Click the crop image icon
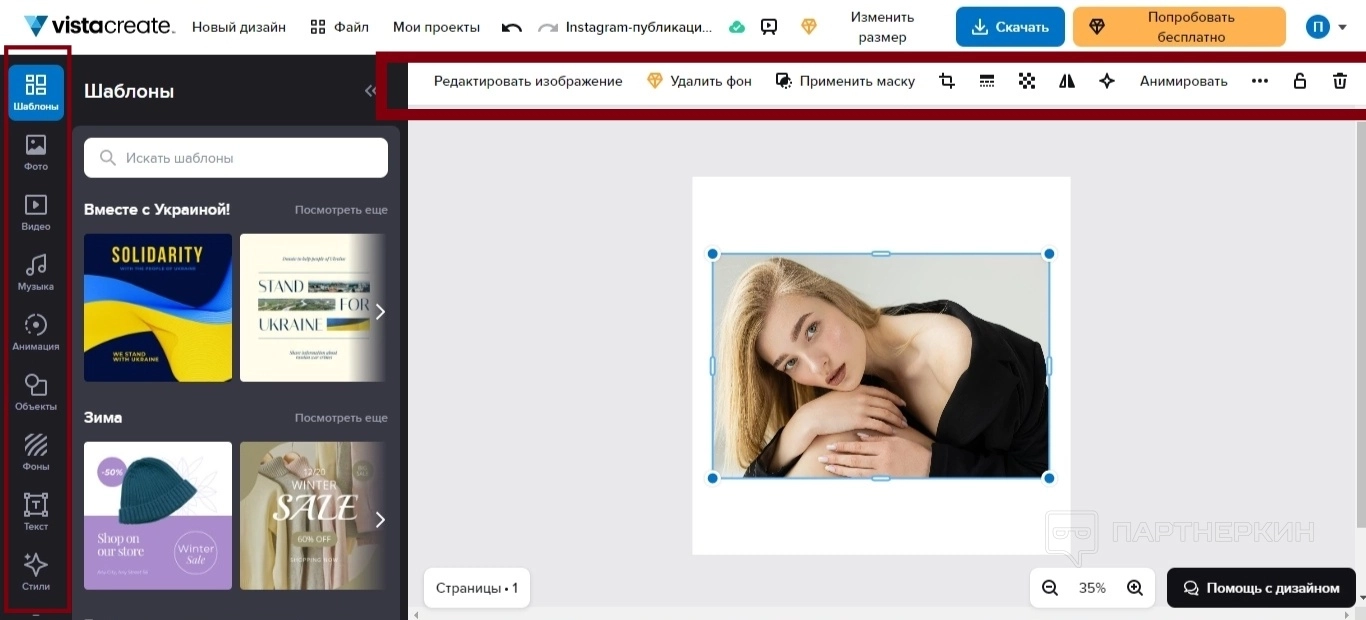This screenshot has width=1366, height=620. click(947, 81)
